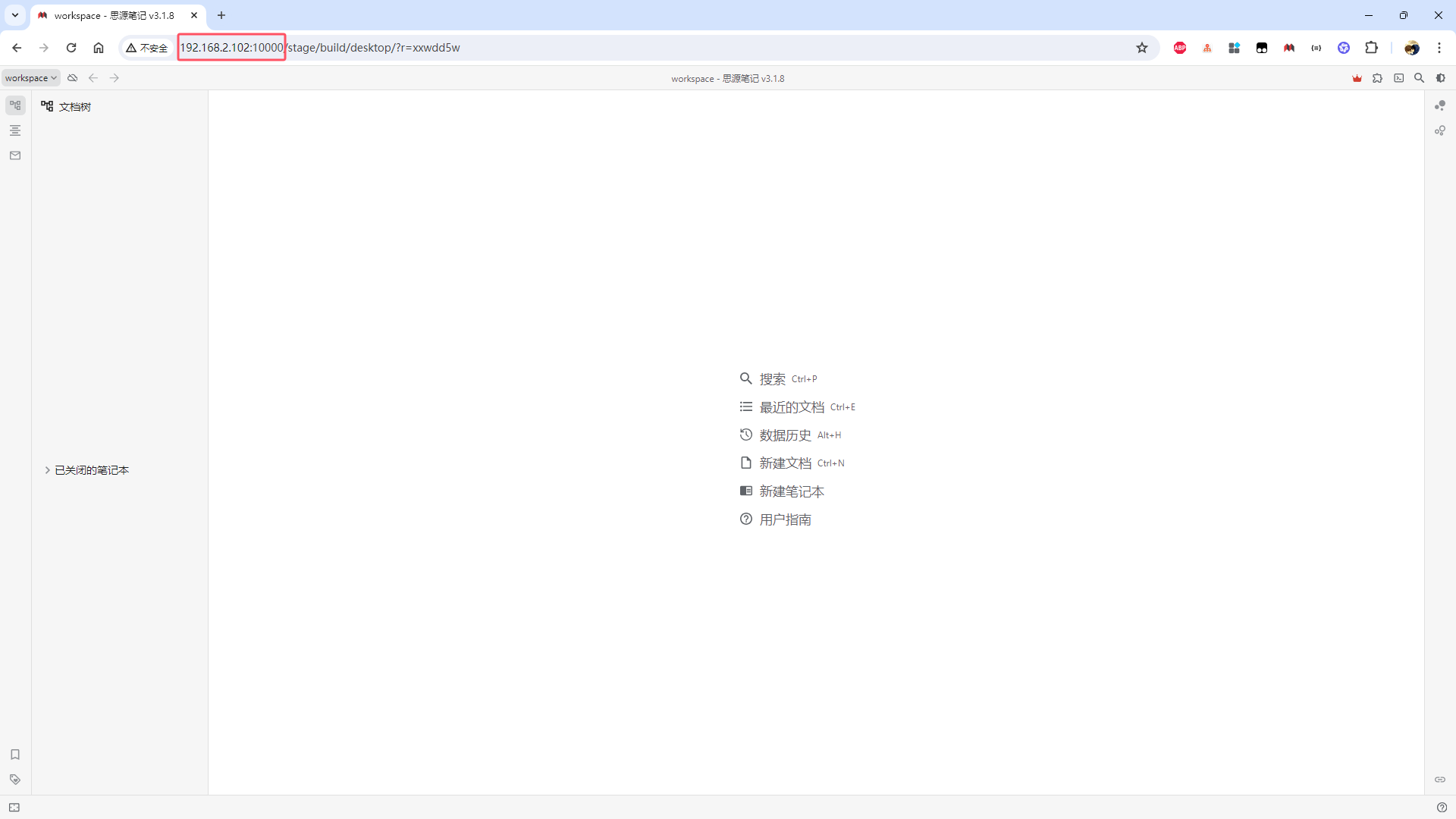
Task: Open the local graph view icon
Action: (1440, 130)
